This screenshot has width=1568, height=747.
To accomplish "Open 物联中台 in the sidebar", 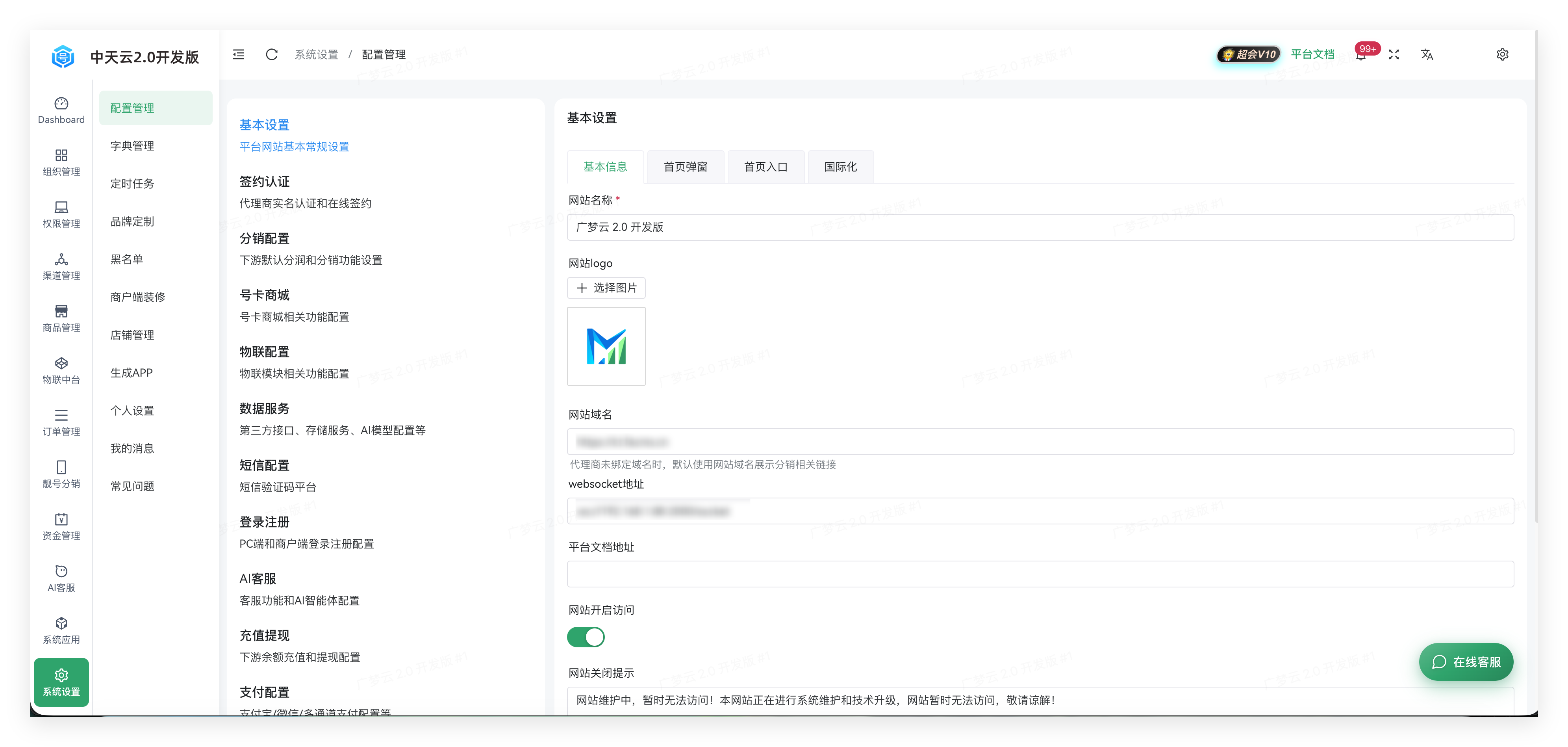I will tap(61, 370).
